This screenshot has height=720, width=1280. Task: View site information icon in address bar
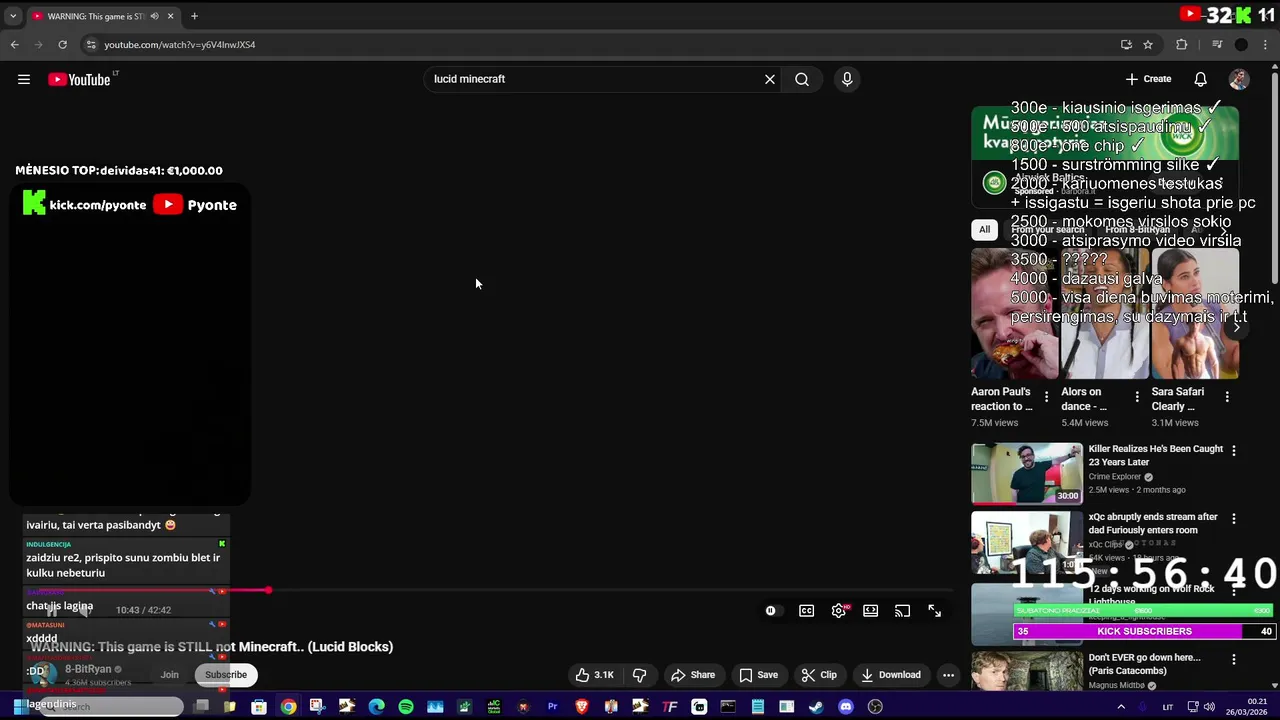[91, 44]
